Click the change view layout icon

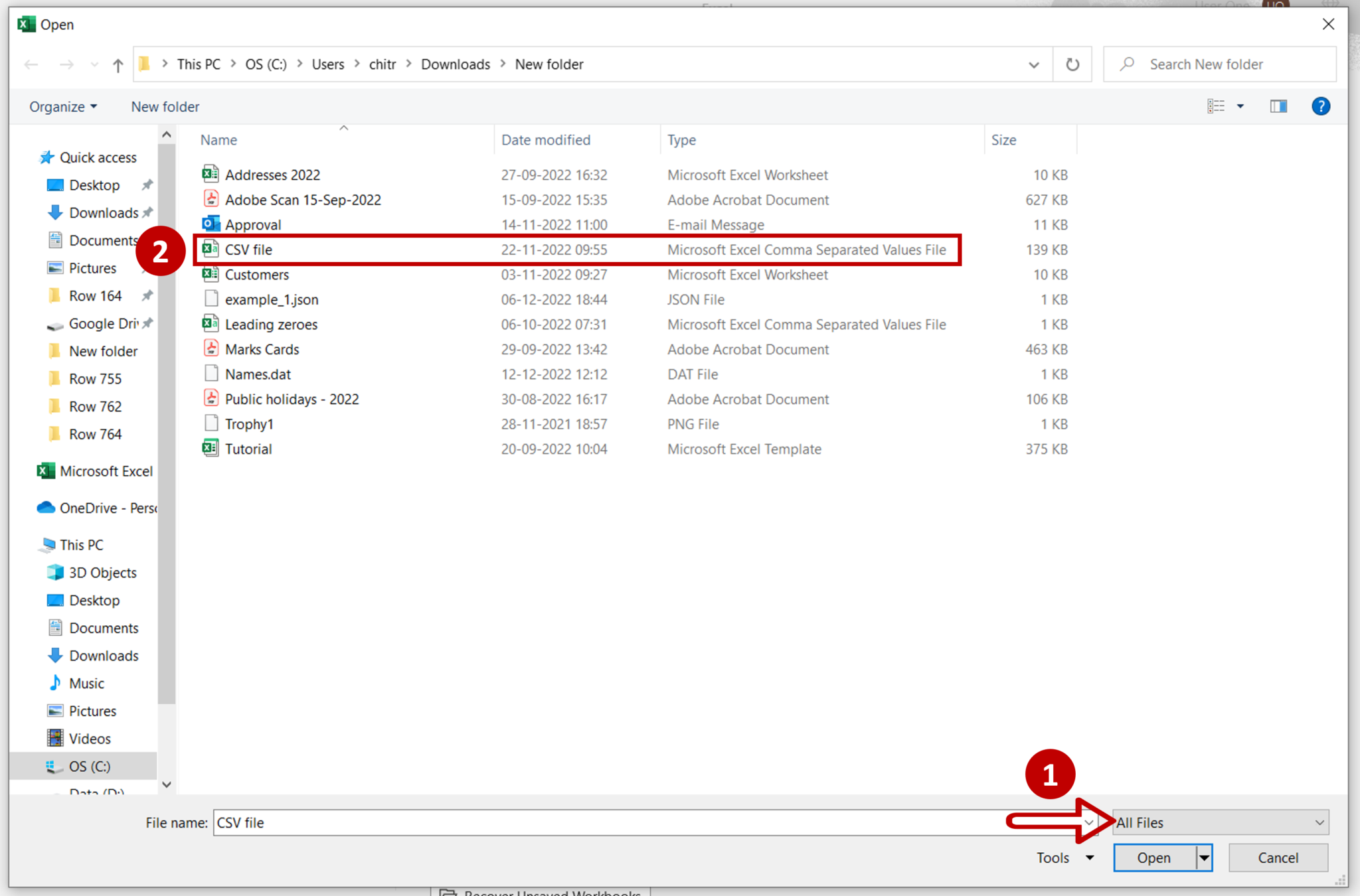[1217, 106]
